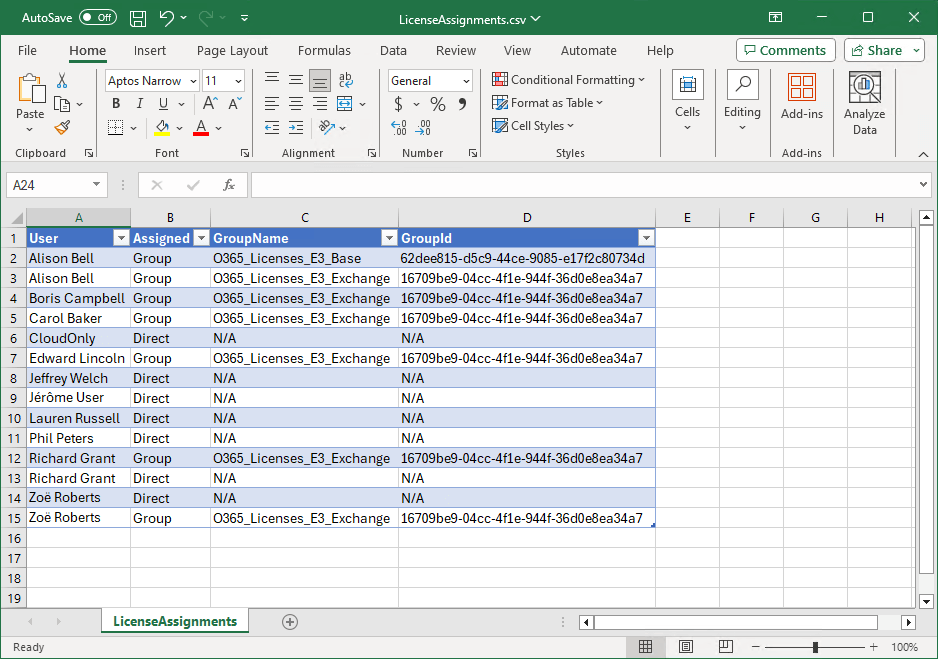Increase font size with large A icon
Screen dimensions: 938x659
209,103
